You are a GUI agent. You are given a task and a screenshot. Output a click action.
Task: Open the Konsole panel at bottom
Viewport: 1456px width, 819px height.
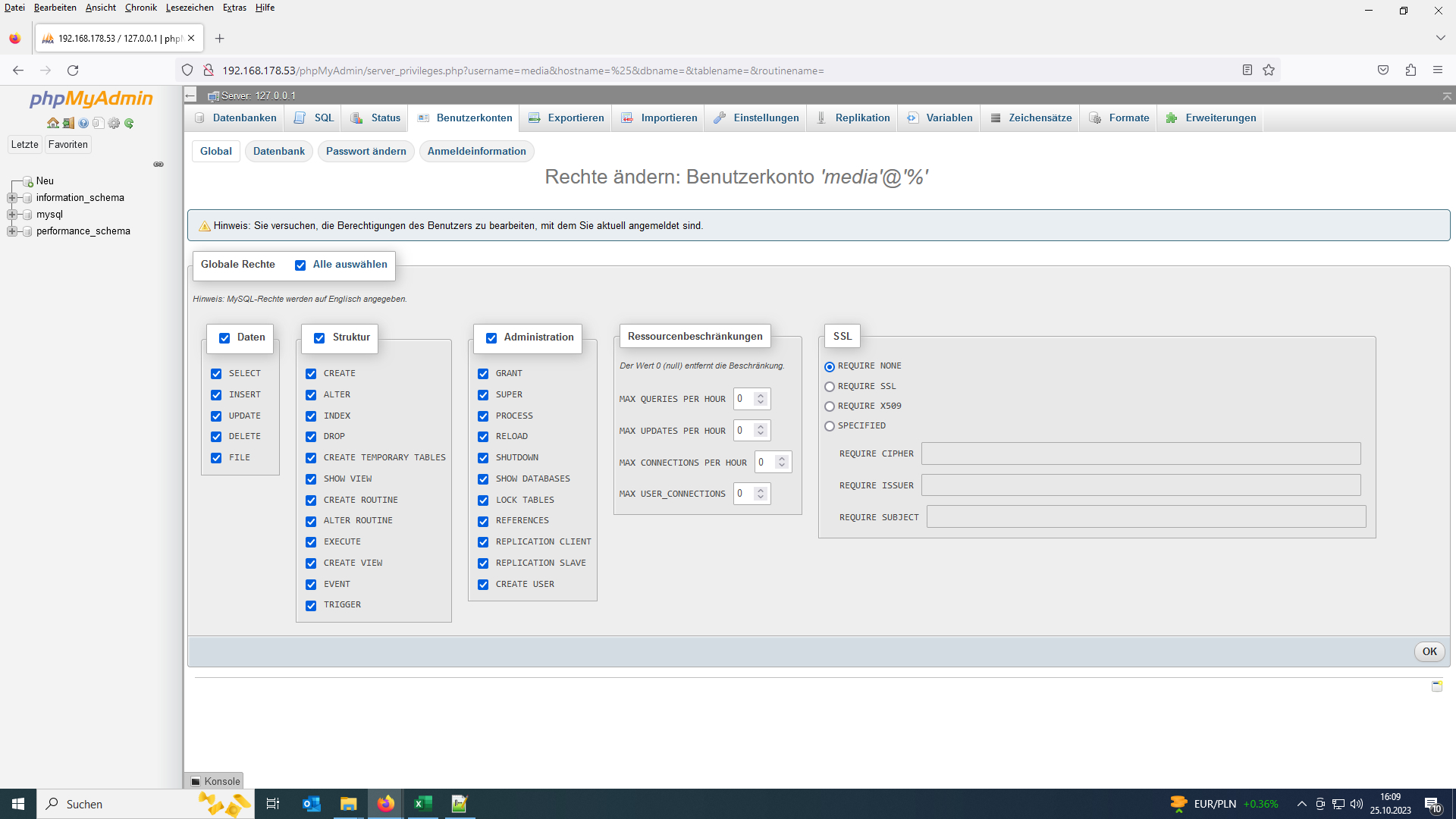tap(215, 781)
